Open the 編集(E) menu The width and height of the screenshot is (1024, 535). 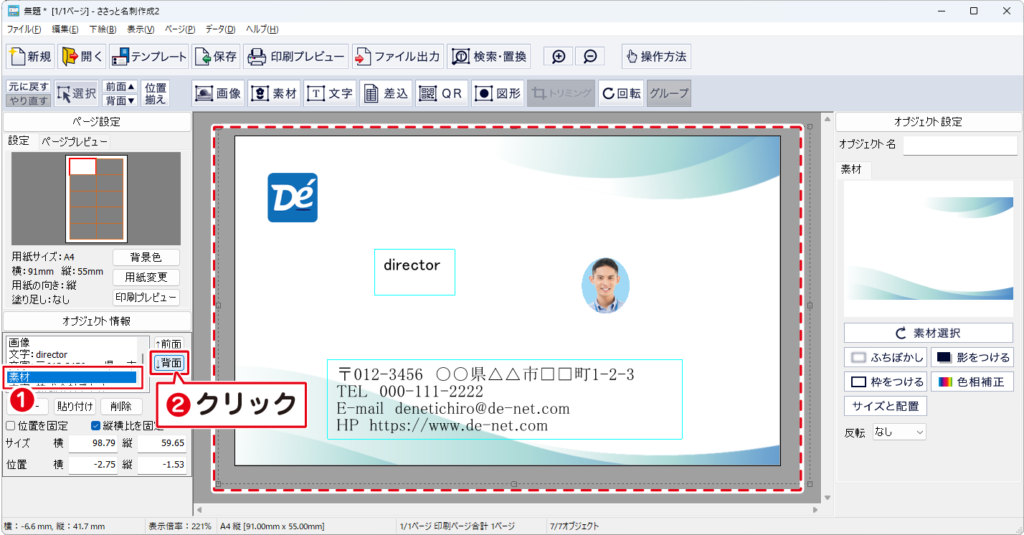(65, 29)
